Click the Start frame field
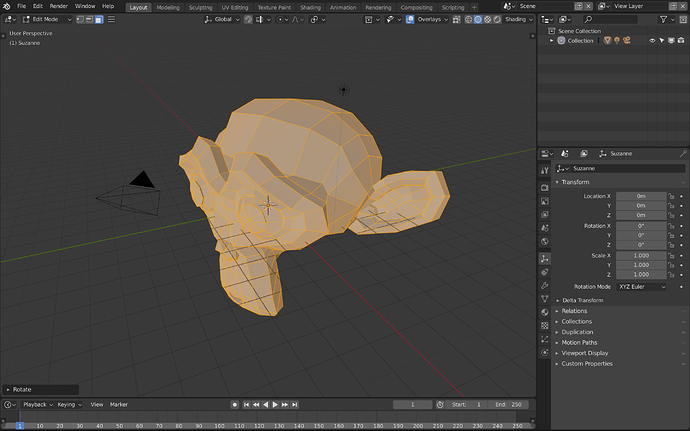 (467, 405)
